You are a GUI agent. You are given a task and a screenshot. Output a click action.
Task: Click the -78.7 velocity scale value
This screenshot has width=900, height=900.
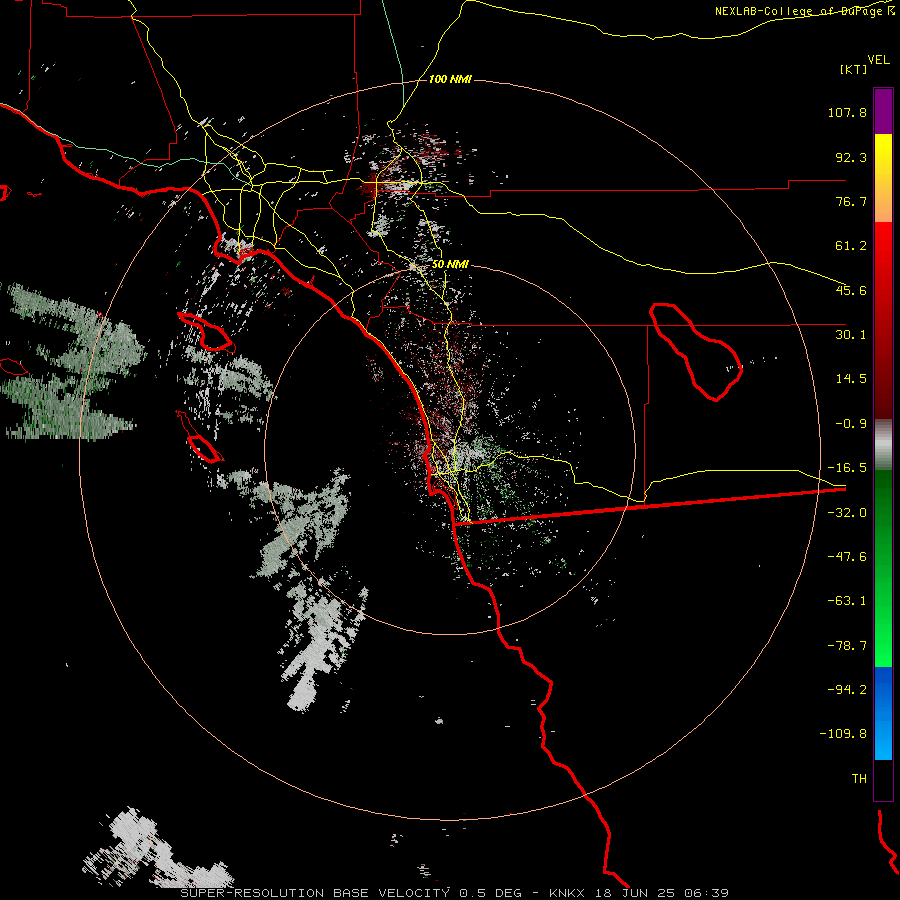(x=847, y=646)
